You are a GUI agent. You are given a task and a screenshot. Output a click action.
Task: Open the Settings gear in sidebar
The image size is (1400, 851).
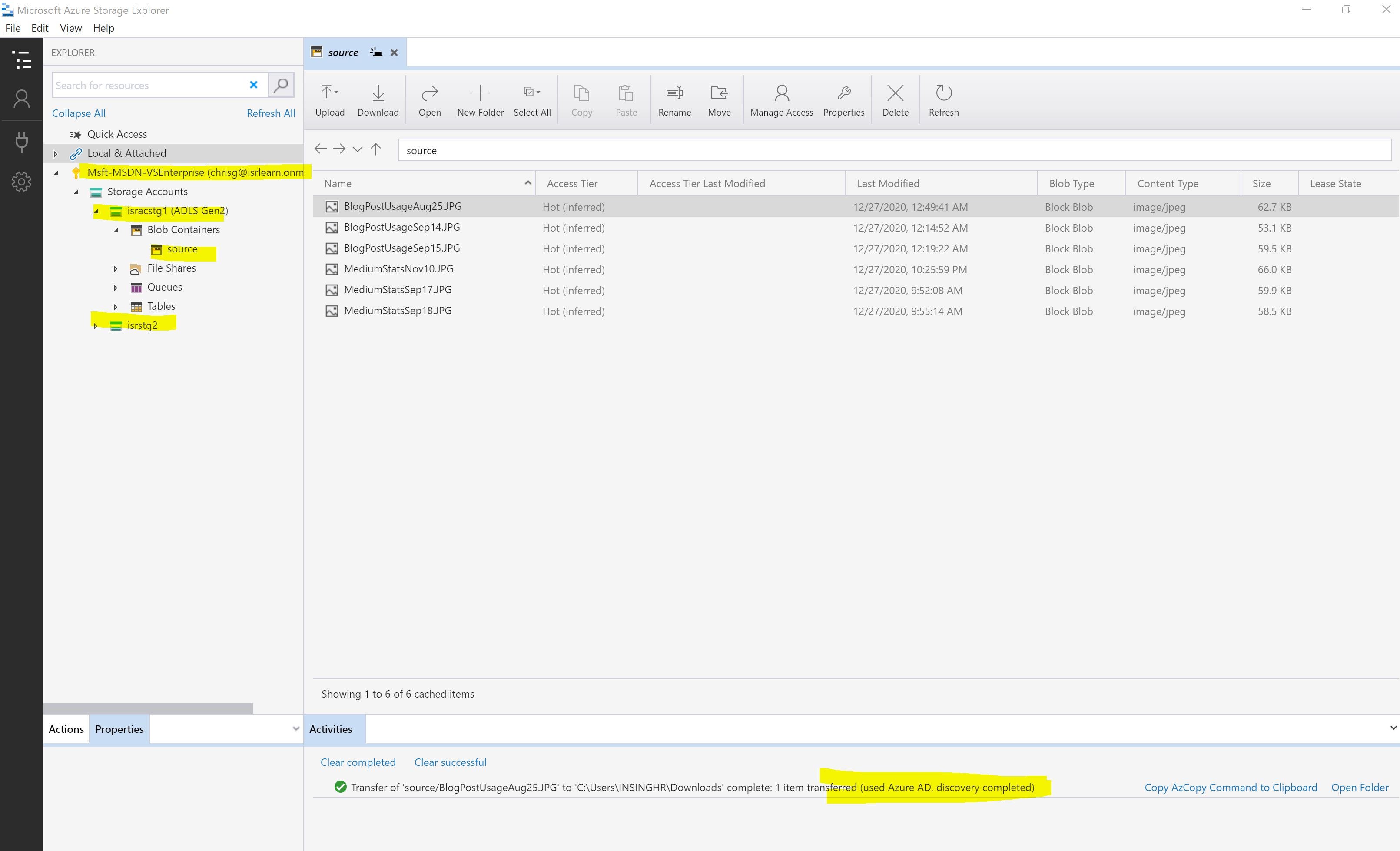click(22, 182)
